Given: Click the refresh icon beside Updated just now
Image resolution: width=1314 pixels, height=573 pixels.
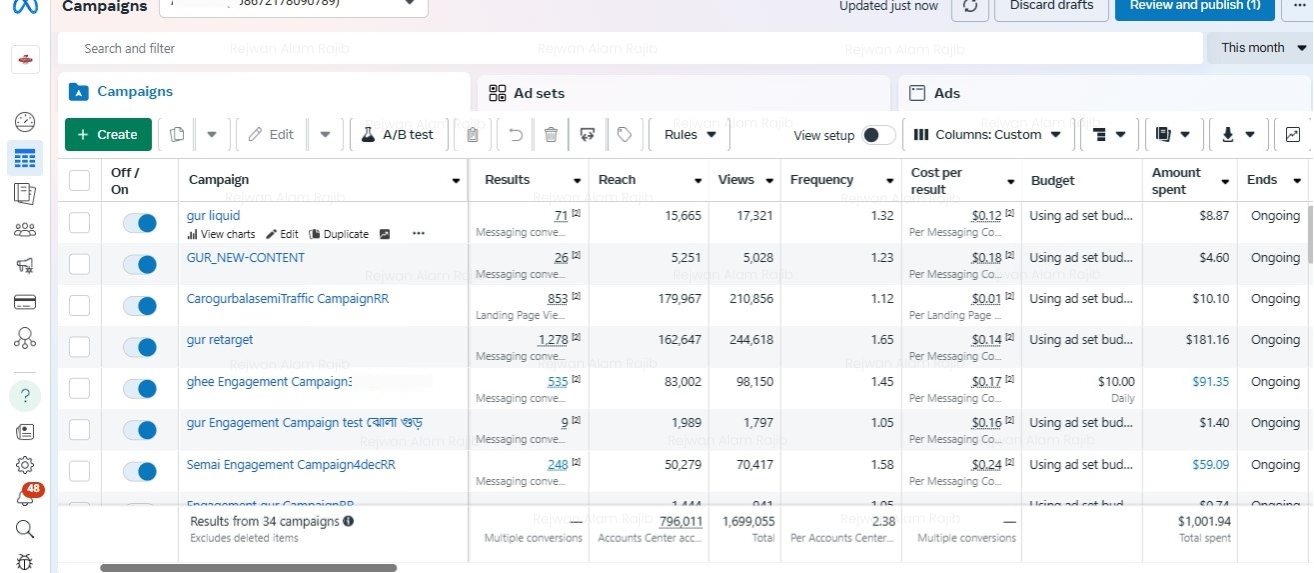Looking at the screenshot, I should [x=969, y=6].
